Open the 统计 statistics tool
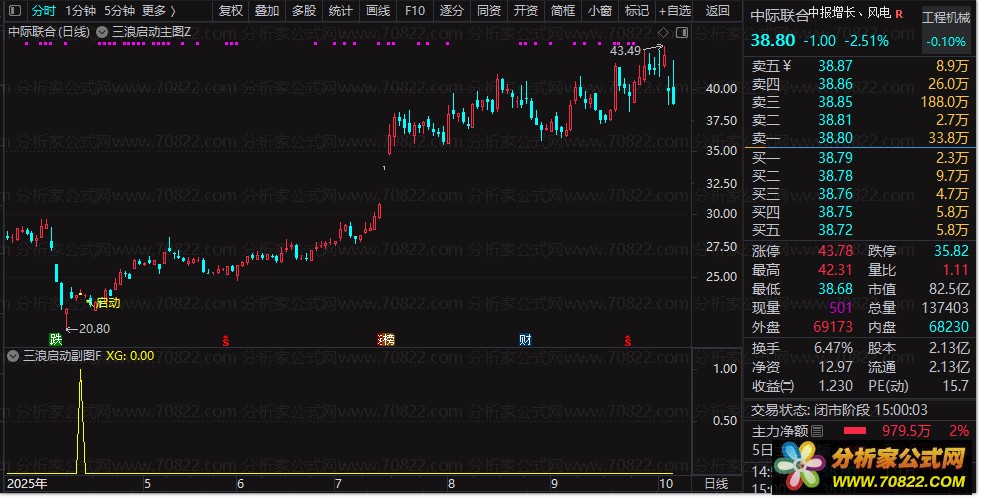 click(341, 11)
